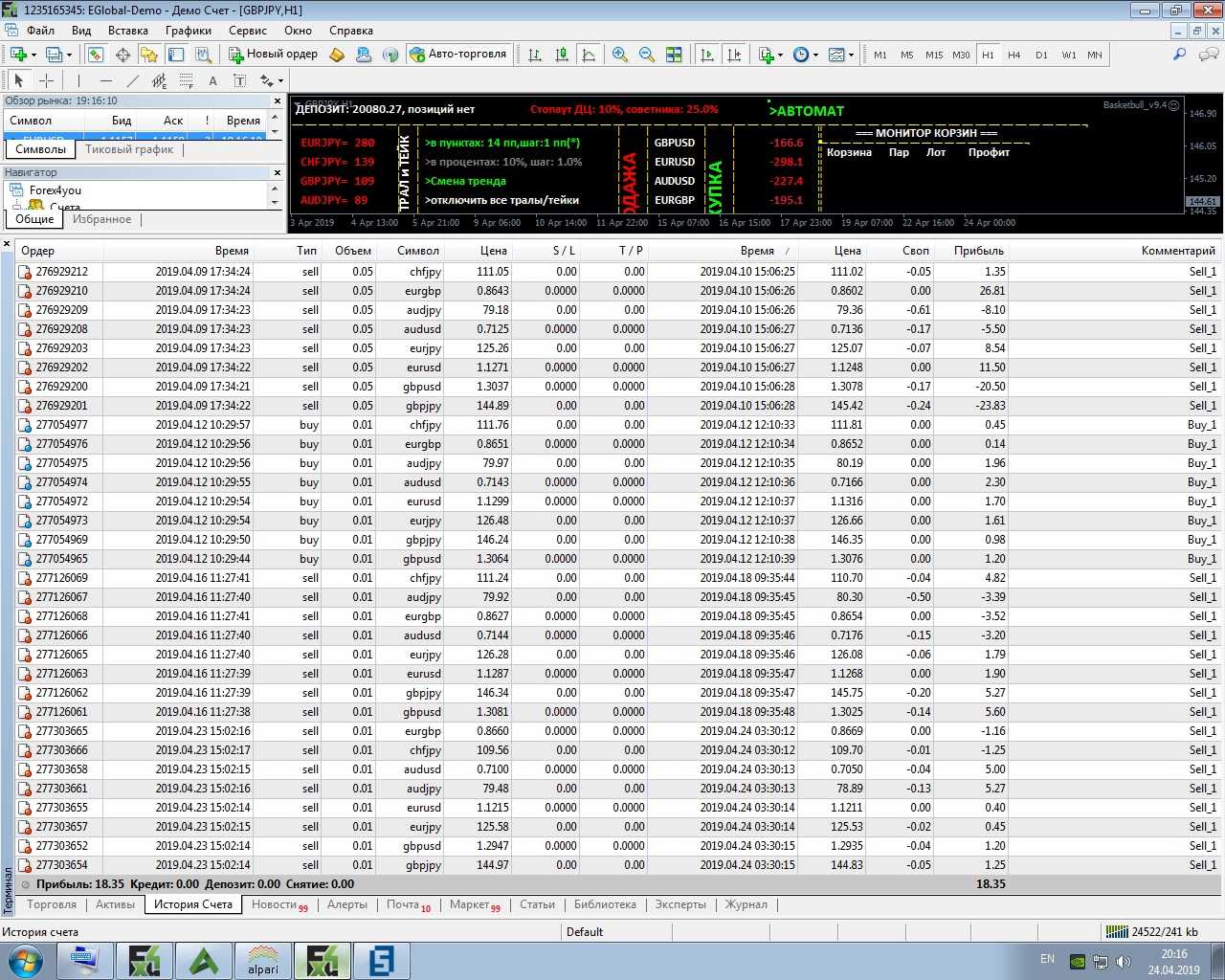The height and width of the screenshot is (980, 1225).
Task: Select the Crosshair cursor tool
Action: pyautogui.click(x=46, y=81)
